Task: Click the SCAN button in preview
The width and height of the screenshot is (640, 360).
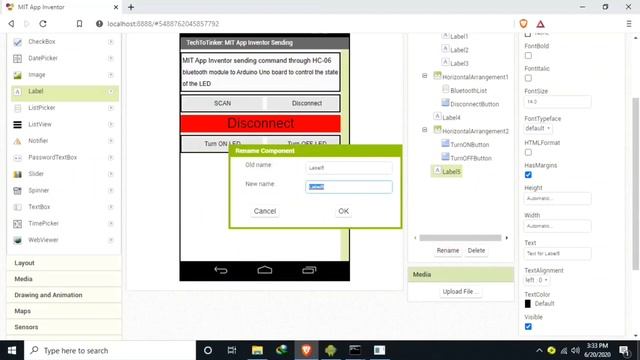Action: pos(222,103)
